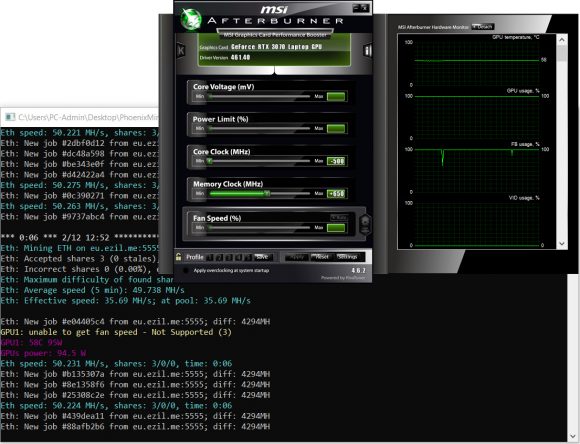Image resolution: width=580 pixels, height=444 pixels.
Task: Move the Memory Clock slider handle
Action: point(267,194)
